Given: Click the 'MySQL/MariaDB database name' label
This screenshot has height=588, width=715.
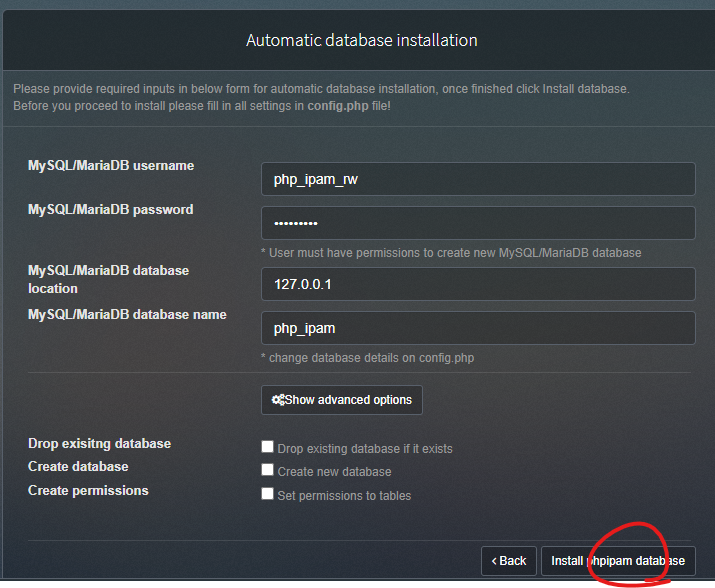Looking at the screenshot, I should [x=127, y=315].
